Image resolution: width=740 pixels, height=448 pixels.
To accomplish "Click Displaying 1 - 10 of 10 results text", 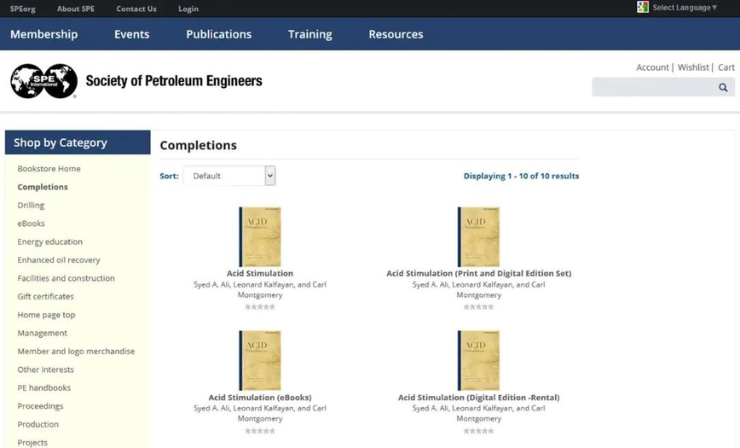I will click(x=521, y=176).
